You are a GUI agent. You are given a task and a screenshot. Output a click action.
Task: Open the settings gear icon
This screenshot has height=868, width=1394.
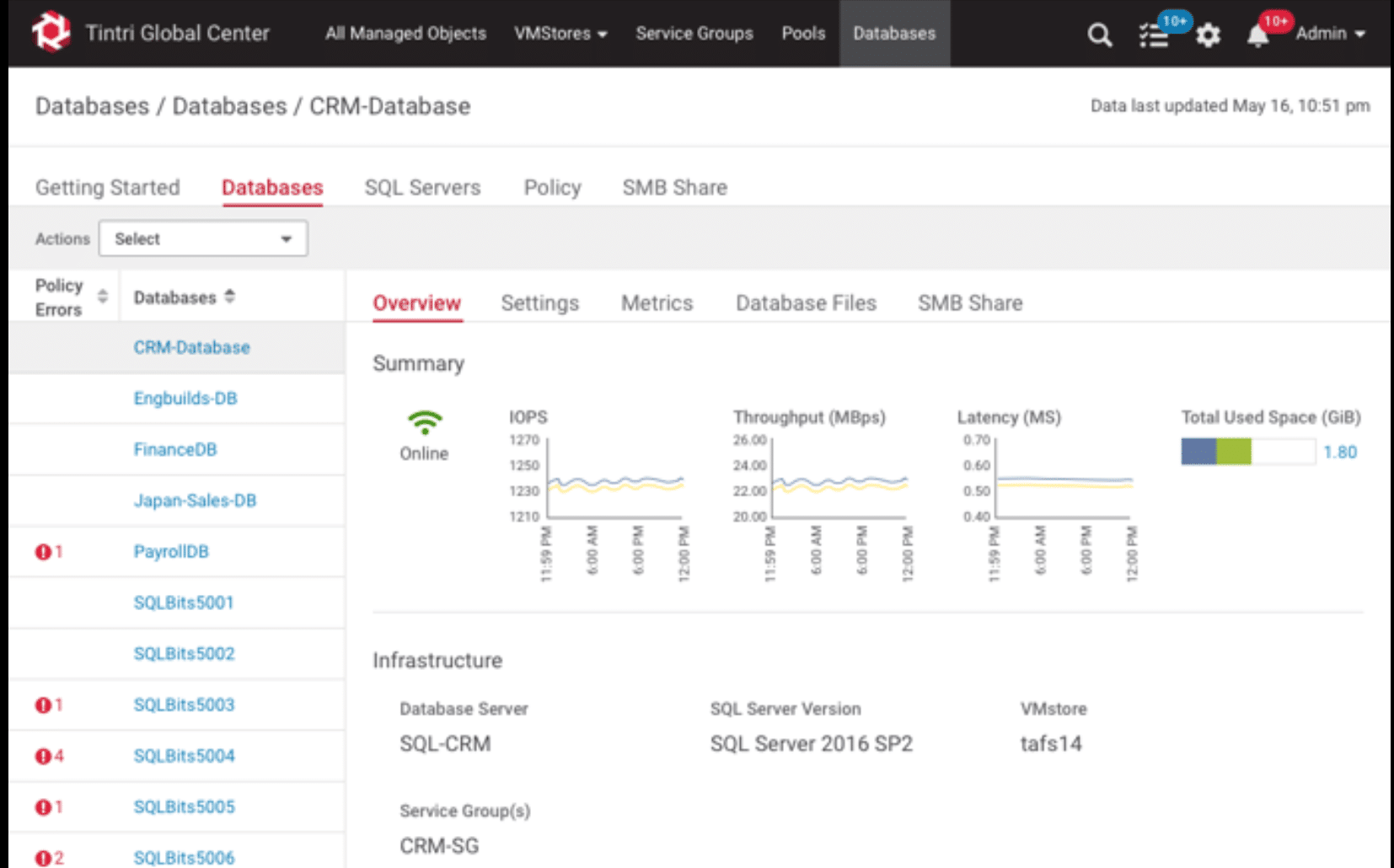pyautogui.click(x=1208, y=35)
